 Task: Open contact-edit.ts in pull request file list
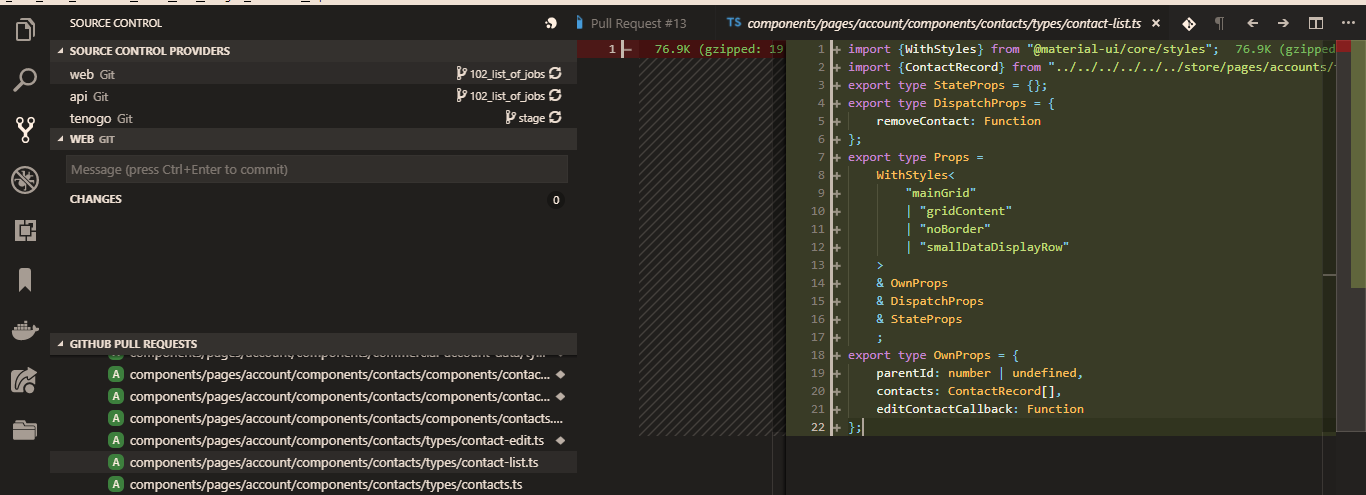(x=337, y=441)
